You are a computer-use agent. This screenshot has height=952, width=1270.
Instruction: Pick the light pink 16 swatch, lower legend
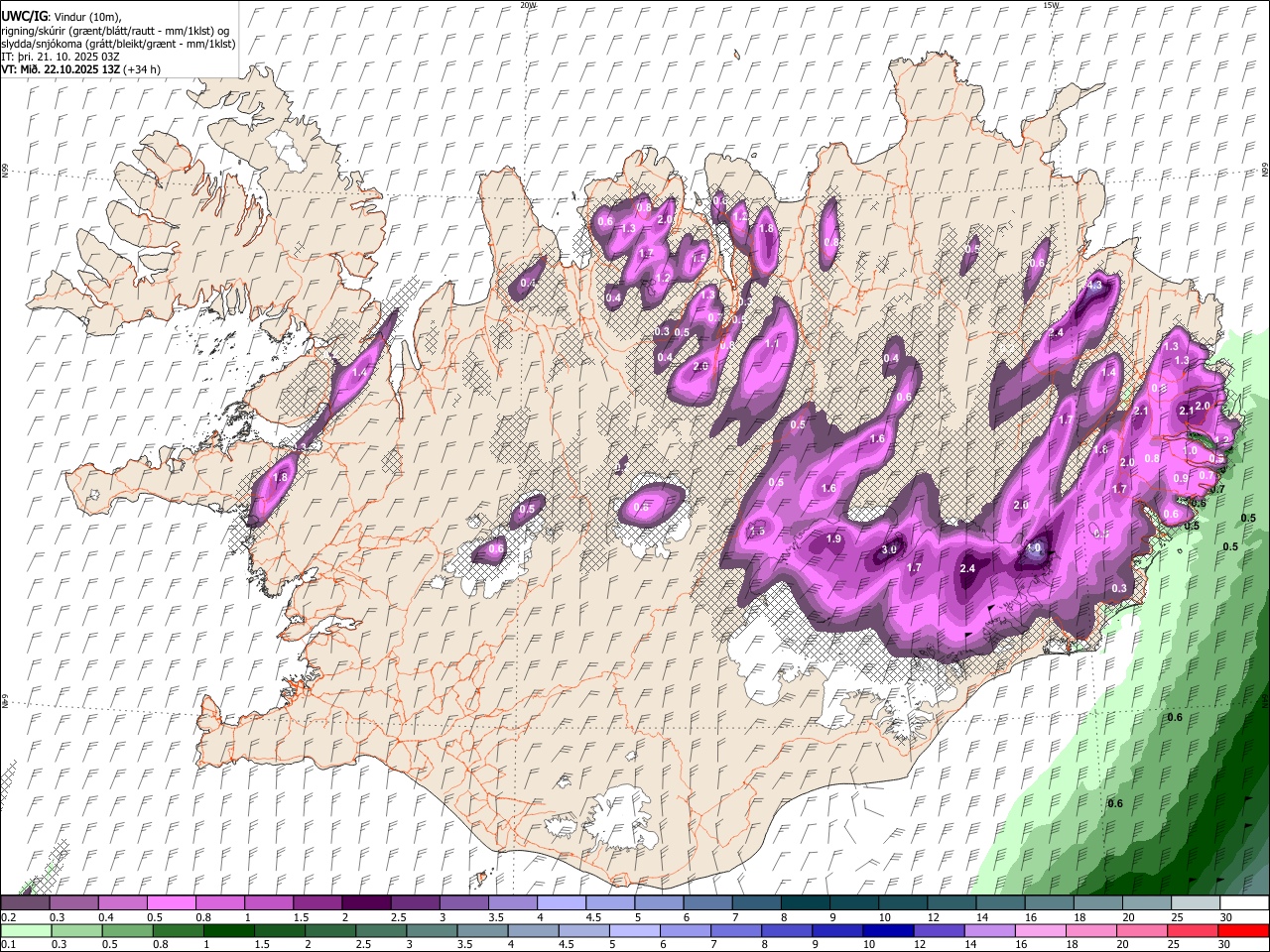pos(1040,930)
